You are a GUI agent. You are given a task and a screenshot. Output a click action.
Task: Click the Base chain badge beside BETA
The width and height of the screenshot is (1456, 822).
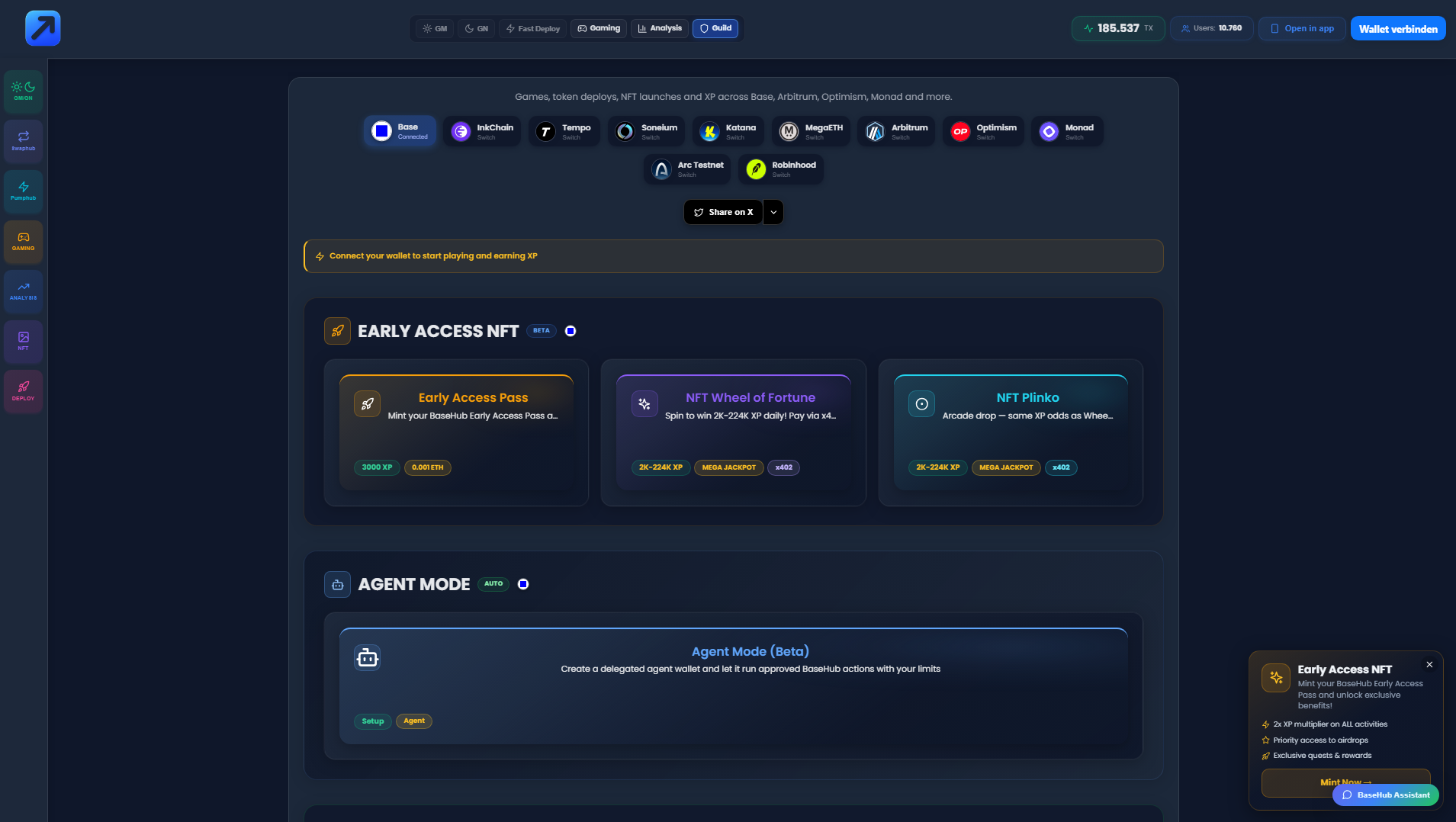click(571, 331)
